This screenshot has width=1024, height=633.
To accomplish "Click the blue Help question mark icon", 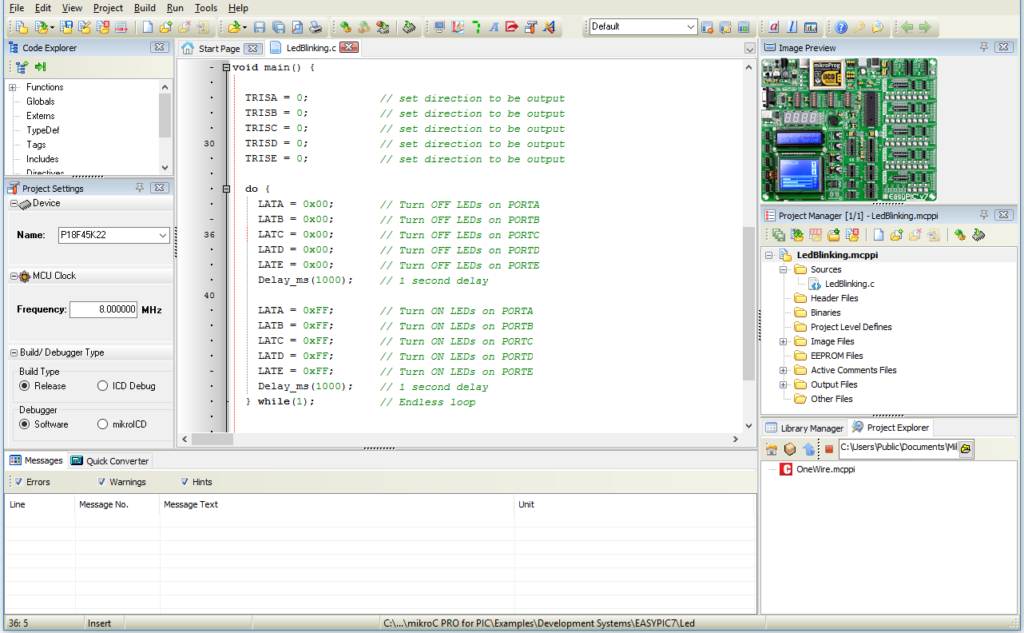I will coord(841,27).
